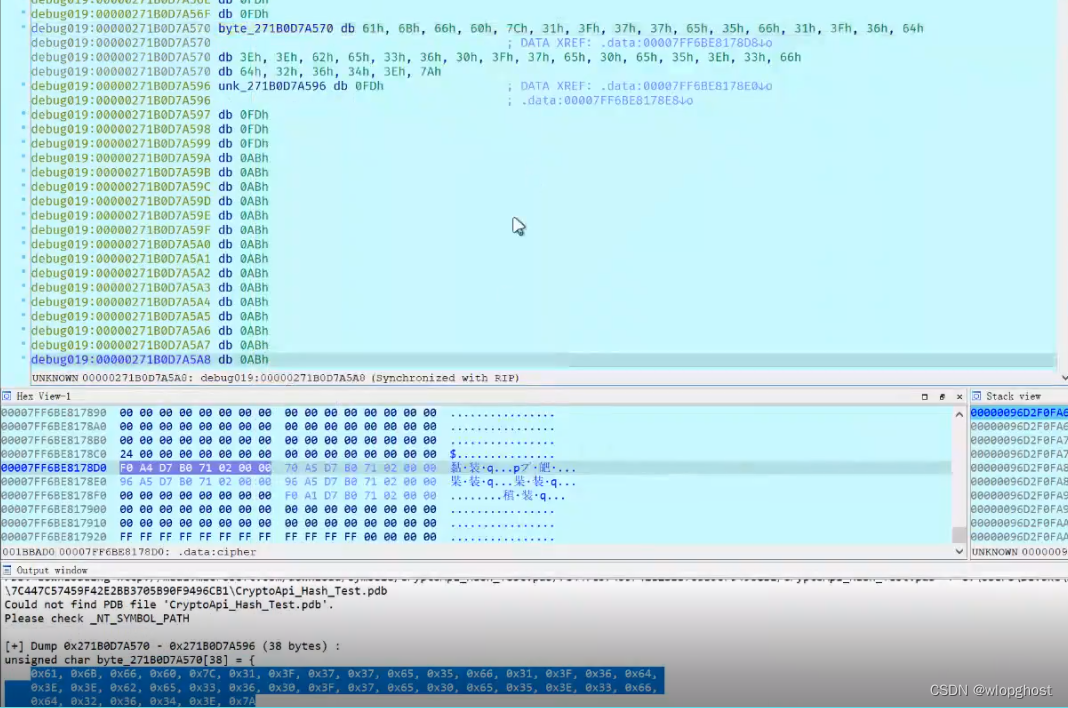Viewport: 1068px width, 708px height.
Task: Click the 0FDh value at address 271B0D7A599
Action: click(254, 143)
